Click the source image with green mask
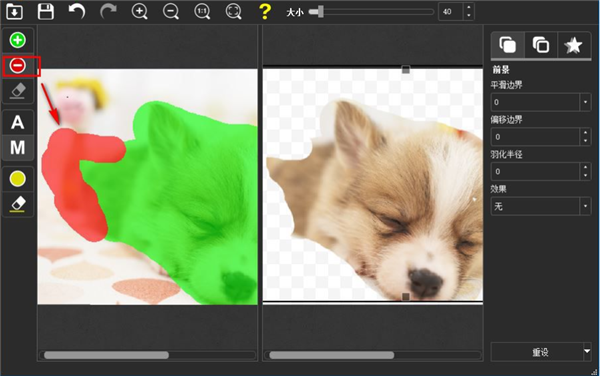The image size is (600, 376). (147, 187)
